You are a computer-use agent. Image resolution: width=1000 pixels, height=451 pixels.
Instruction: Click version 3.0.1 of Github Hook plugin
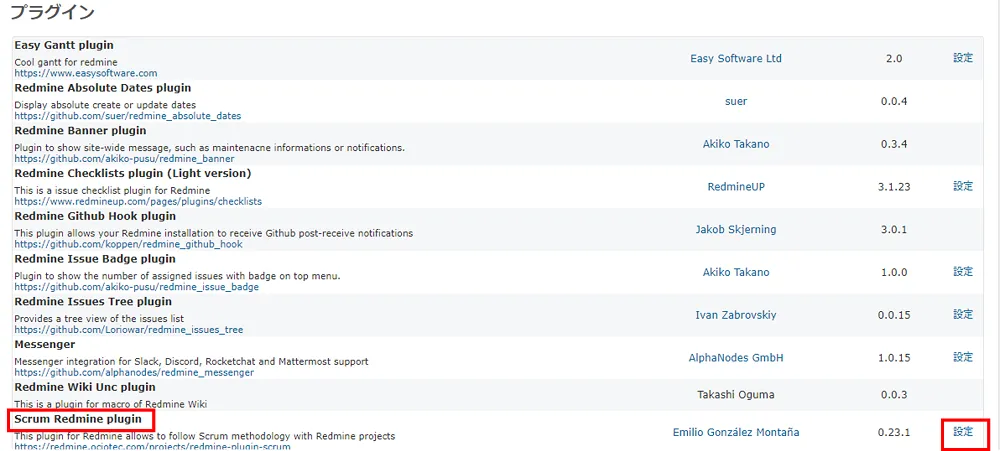click(894, 230)
